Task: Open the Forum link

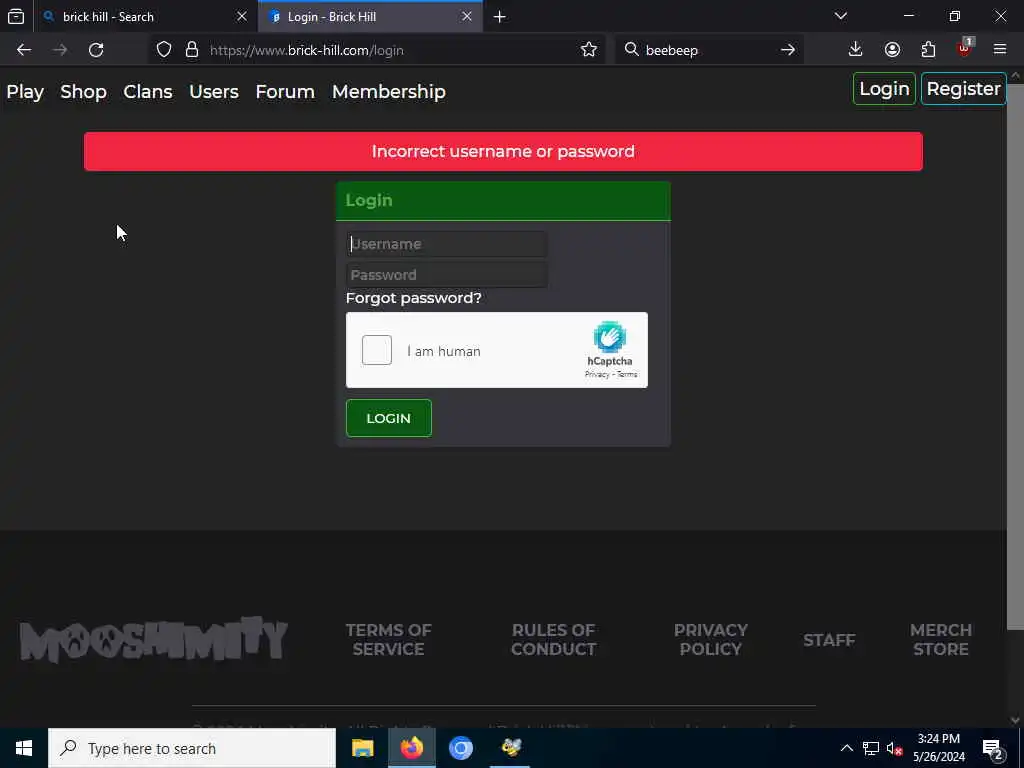Action: click(285, 91)
